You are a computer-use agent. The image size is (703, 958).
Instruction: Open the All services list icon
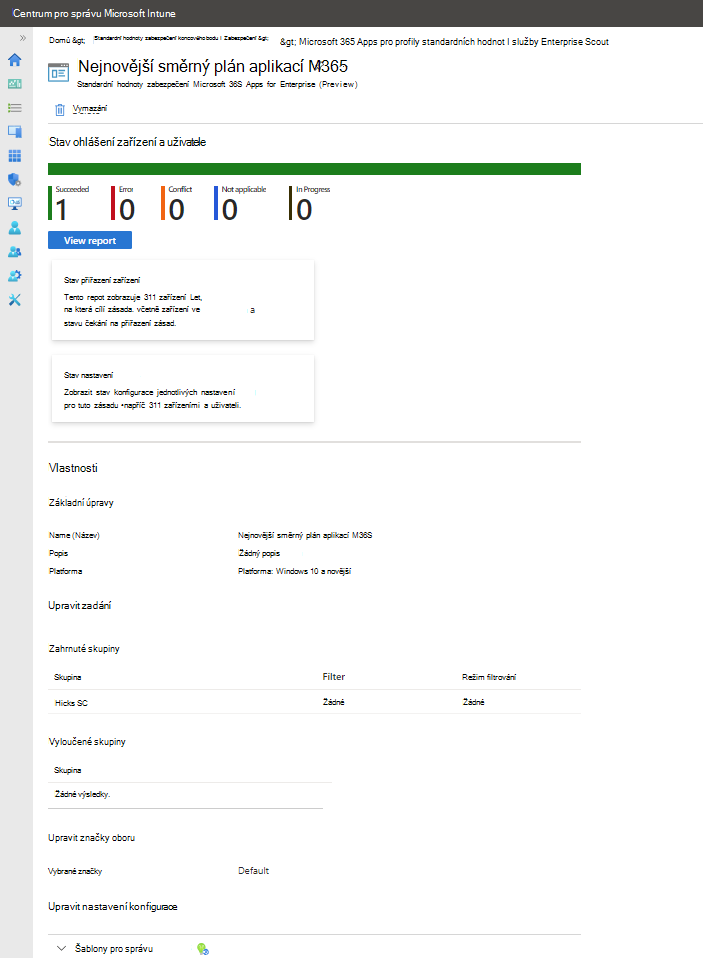pyautogui.click(x=15, y=108)
